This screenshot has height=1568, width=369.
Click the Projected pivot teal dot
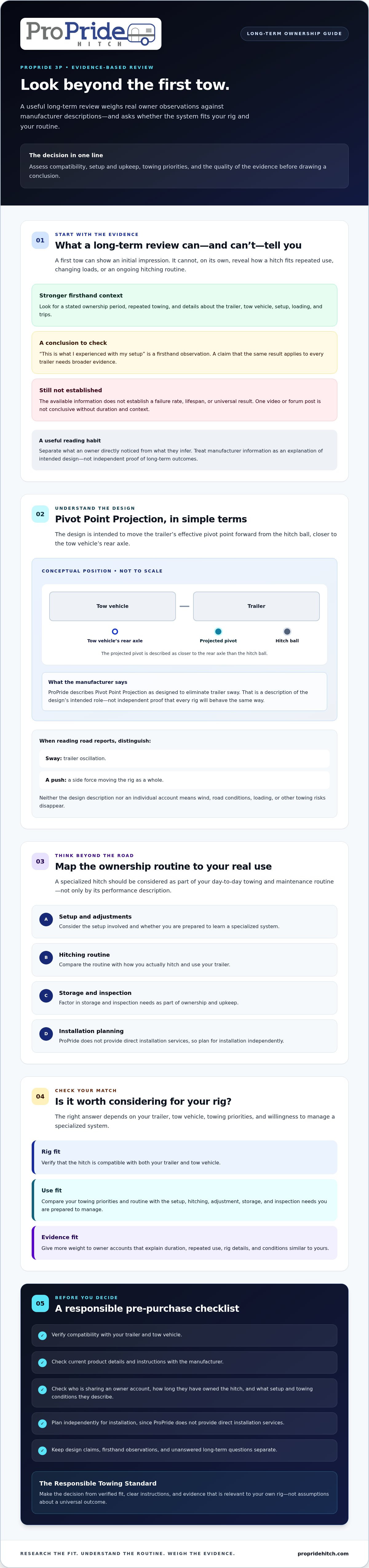(218, 631)
